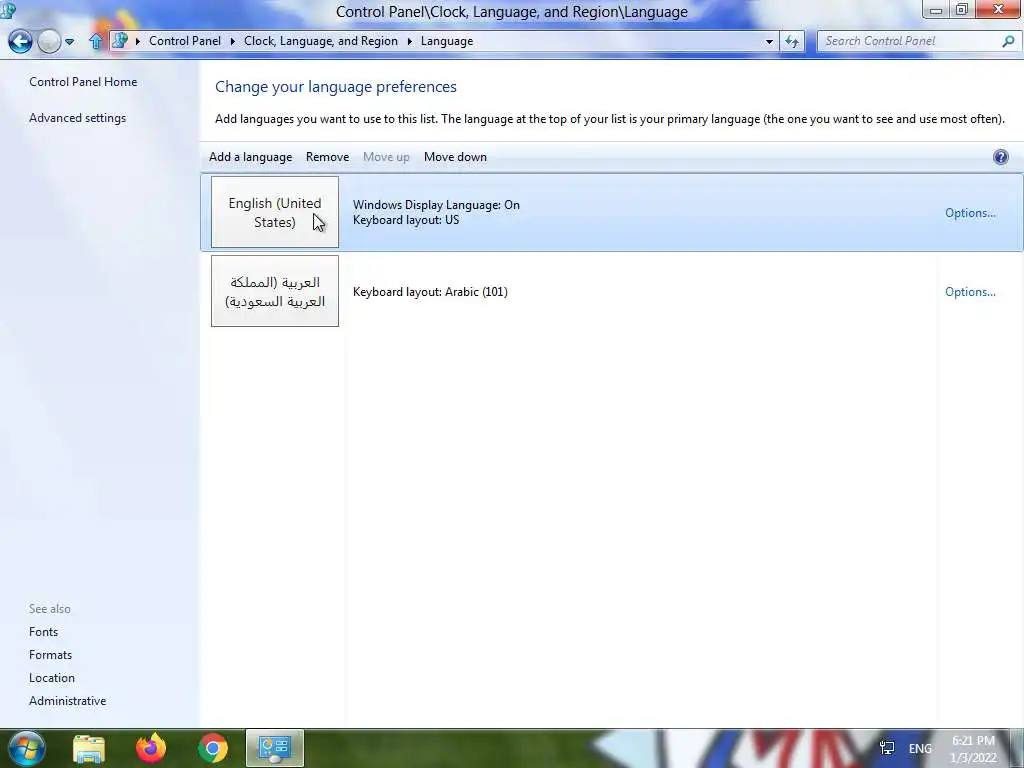Image resolution: width=1024 pixels, height=768 pixels.
Task: Click the Language breadcrumb item
Action: 447,41
